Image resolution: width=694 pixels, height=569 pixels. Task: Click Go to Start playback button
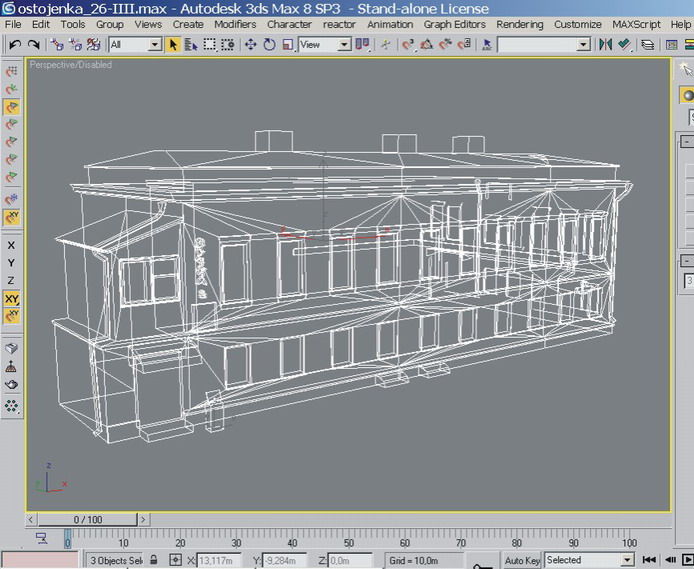click(649, 560)
